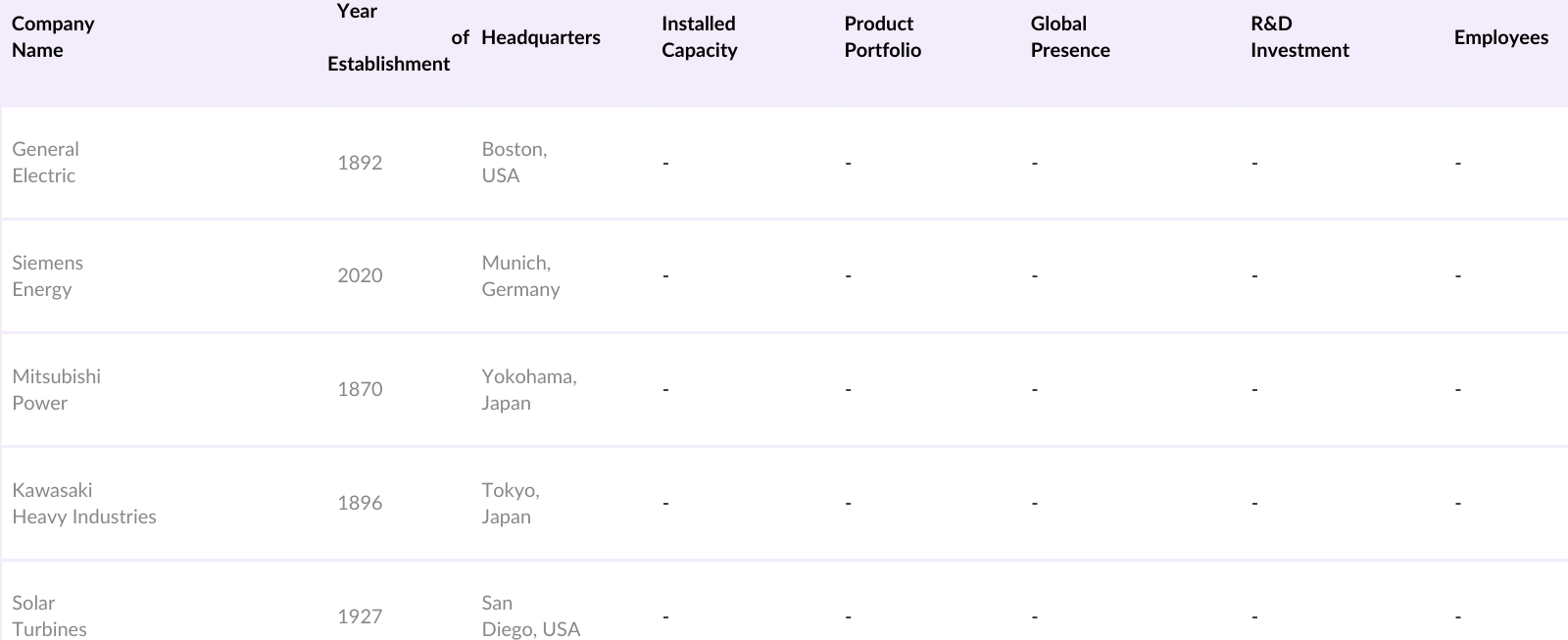Click the R&D Investment column header
The image size is (1568, 640).
pos(1299,37)
